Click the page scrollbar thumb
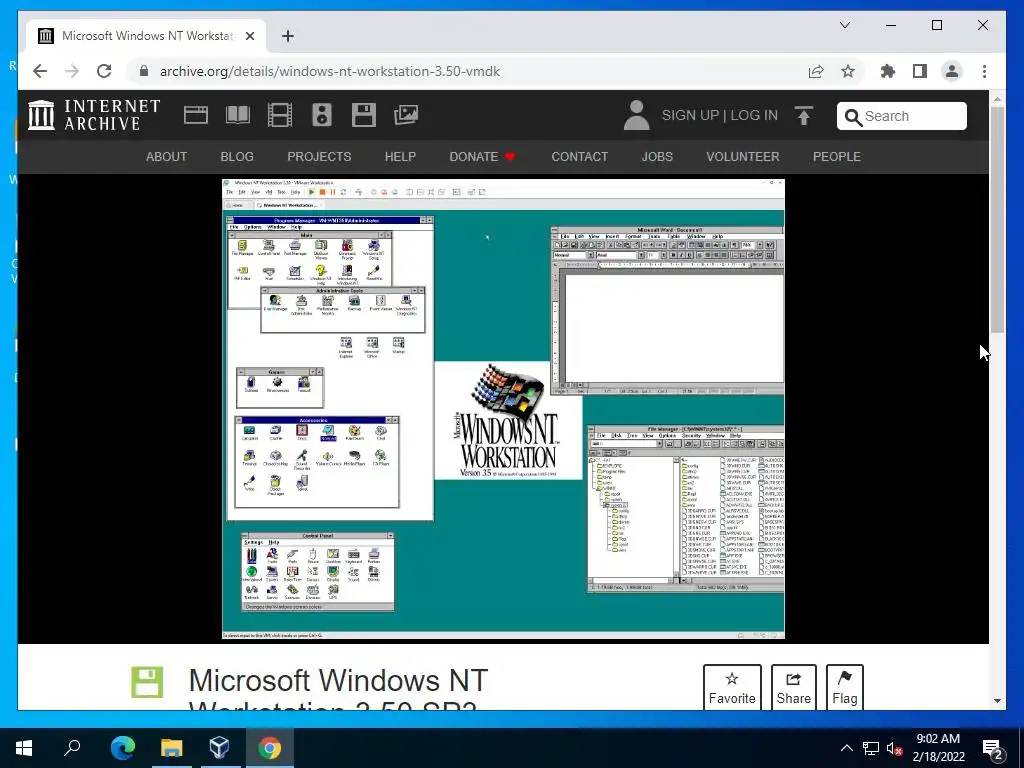Screen dimensions: 1024x768 click(x=997, y=219)
